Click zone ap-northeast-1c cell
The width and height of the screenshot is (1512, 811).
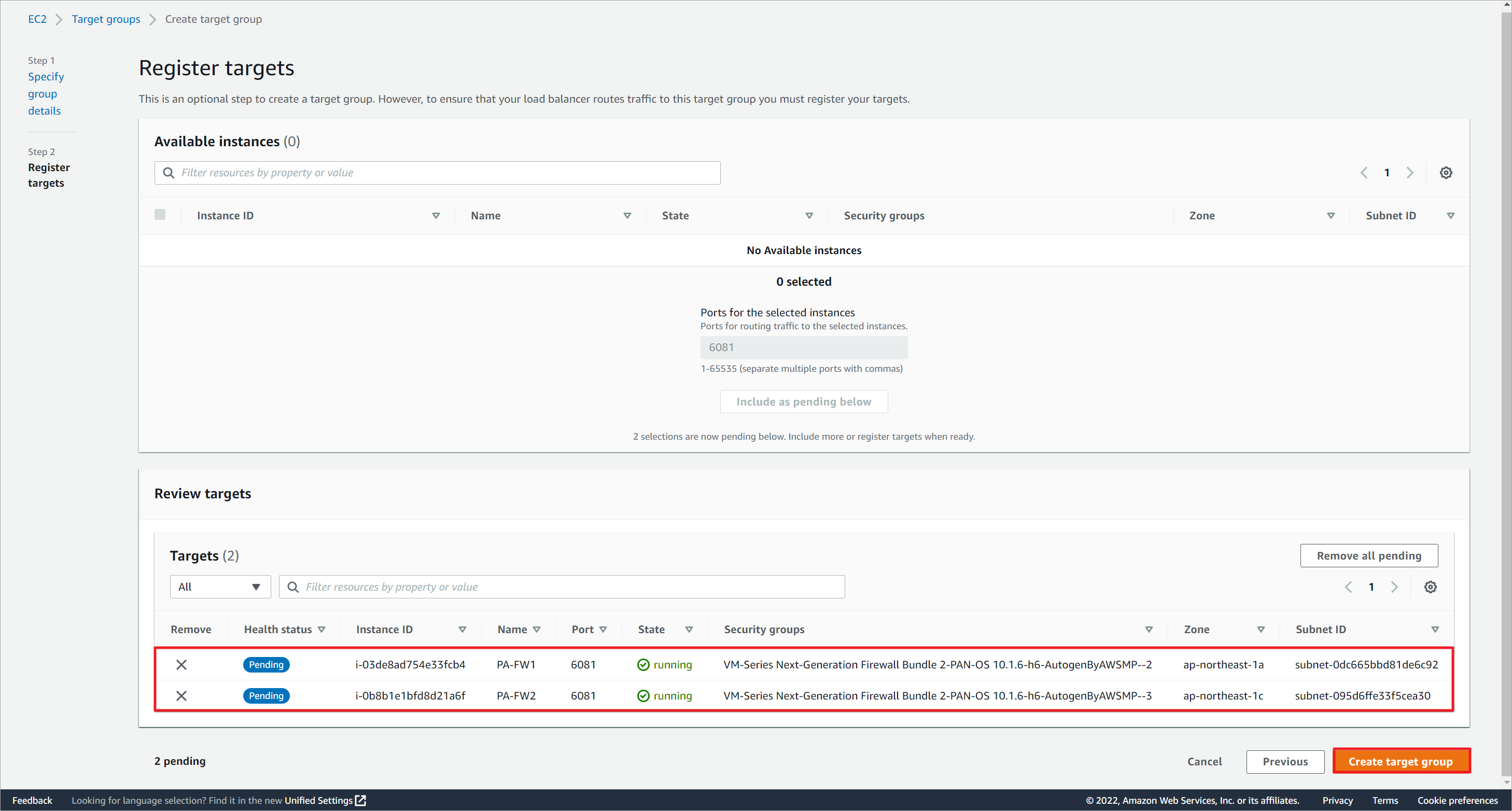click(1223, 695)
